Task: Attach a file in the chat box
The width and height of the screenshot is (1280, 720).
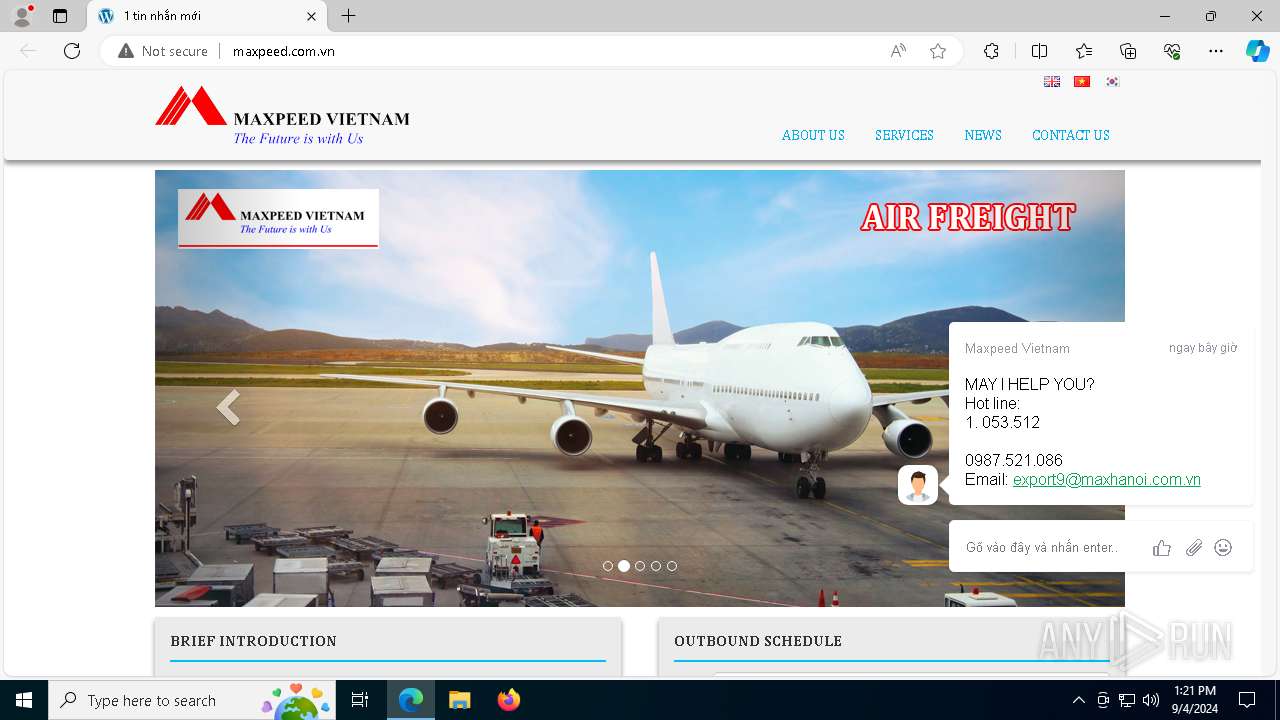Action: pos(1193,548)
